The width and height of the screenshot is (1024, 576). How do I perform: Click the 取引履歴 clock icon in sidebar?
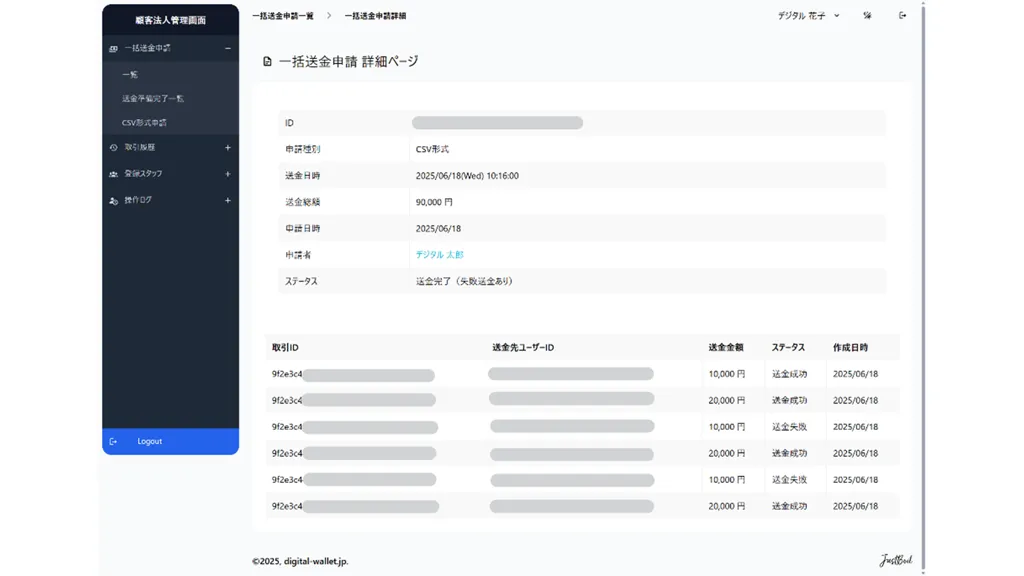pos(114,148)
